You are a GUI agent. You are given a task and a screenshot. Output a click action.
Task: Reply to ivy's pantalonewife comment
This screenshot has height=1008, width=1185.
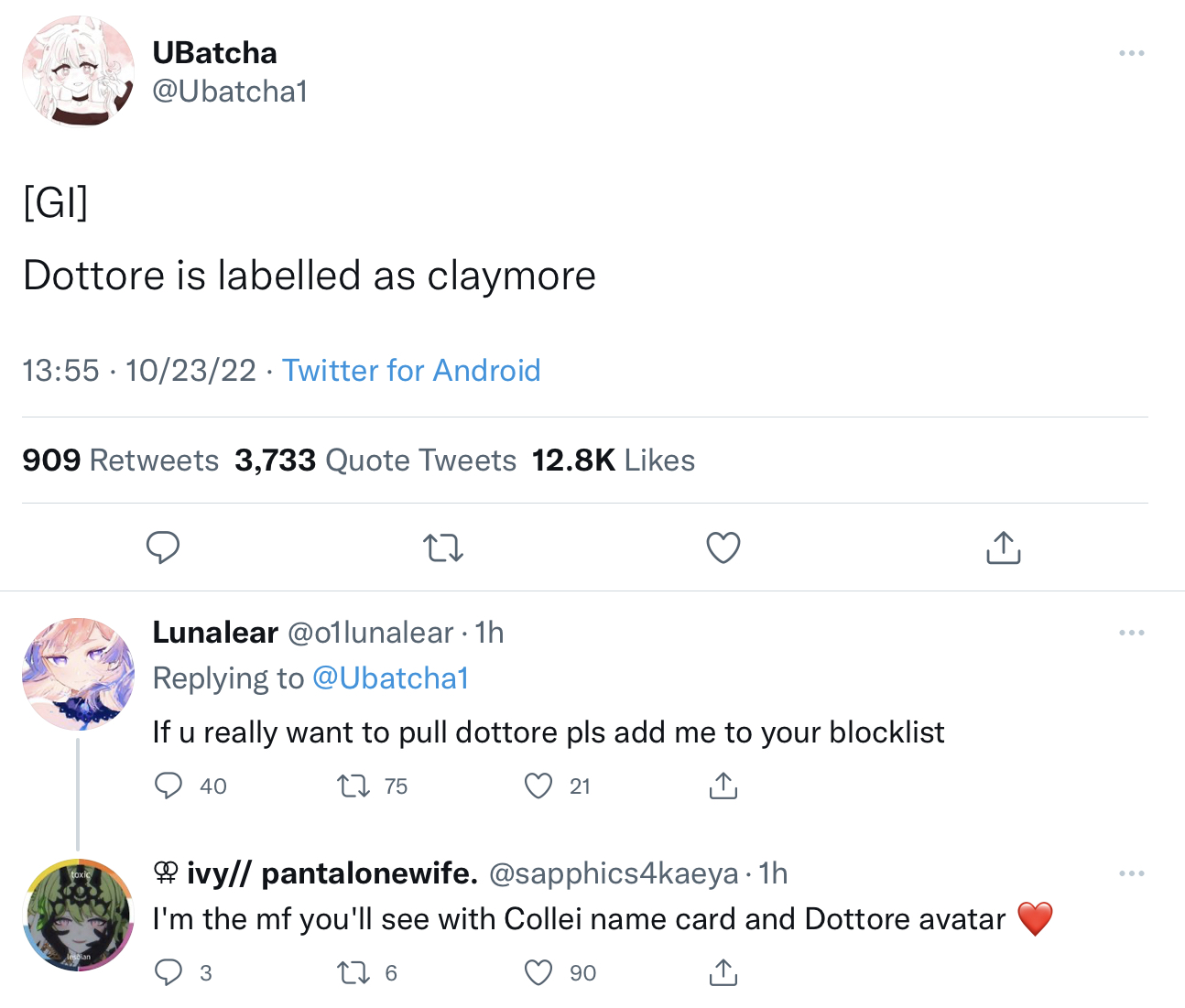169,972
